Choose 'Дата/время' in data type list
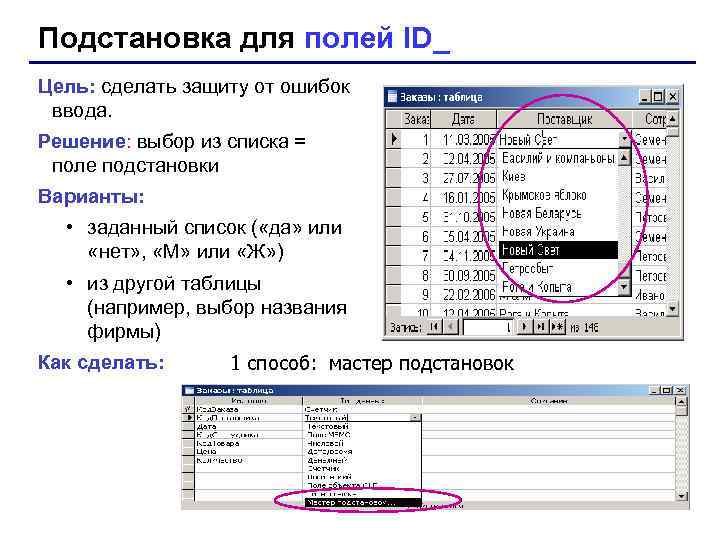 pos(330,452)
